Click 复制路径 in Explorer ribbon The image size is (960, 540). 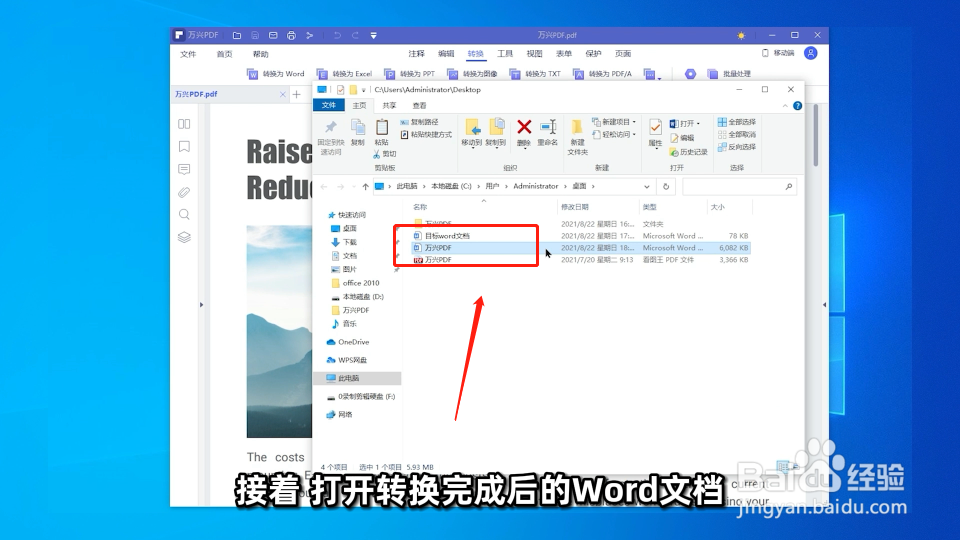(x=419, y=122)
